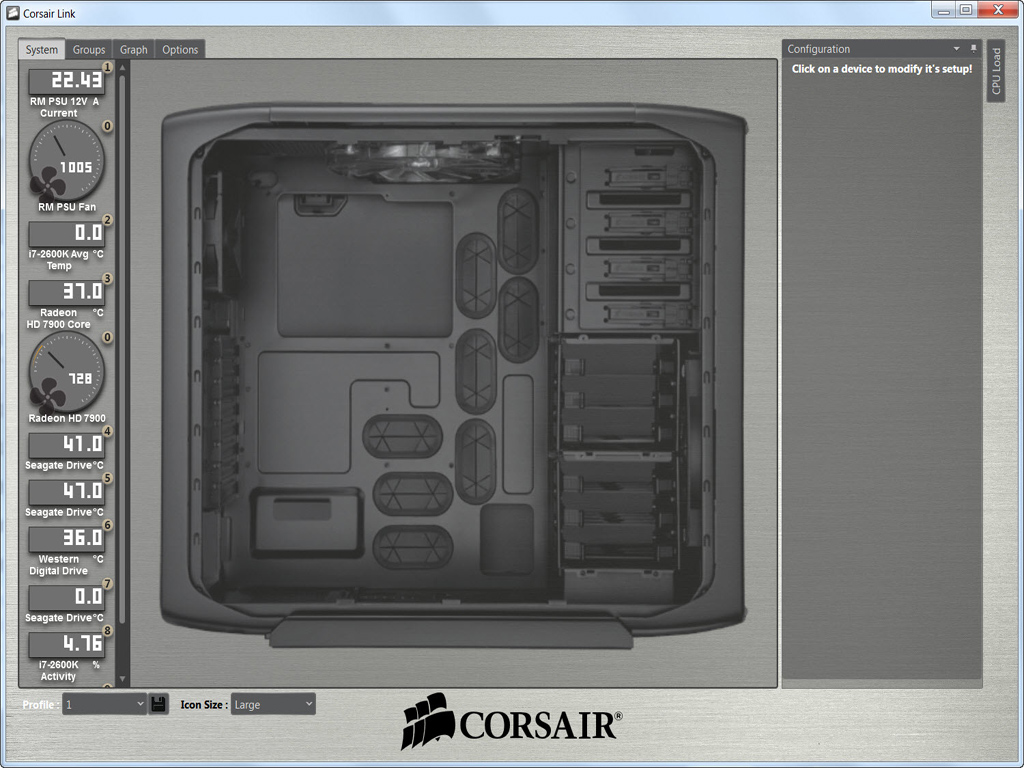Maximize the Corsair Link window
Screen dimensions: 1024x768
click(967, 9)
